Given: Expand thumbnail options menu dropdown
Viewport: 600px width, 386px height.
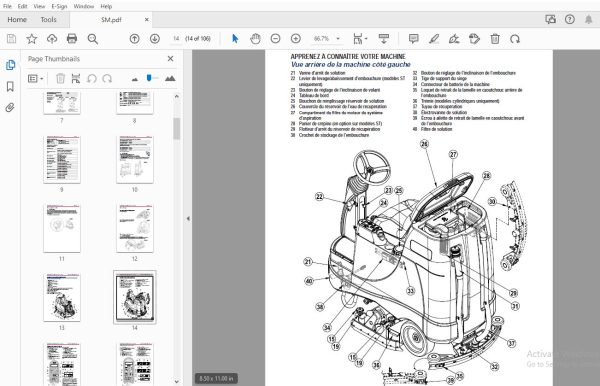Looking at the screenshot, I should [36, 78].
